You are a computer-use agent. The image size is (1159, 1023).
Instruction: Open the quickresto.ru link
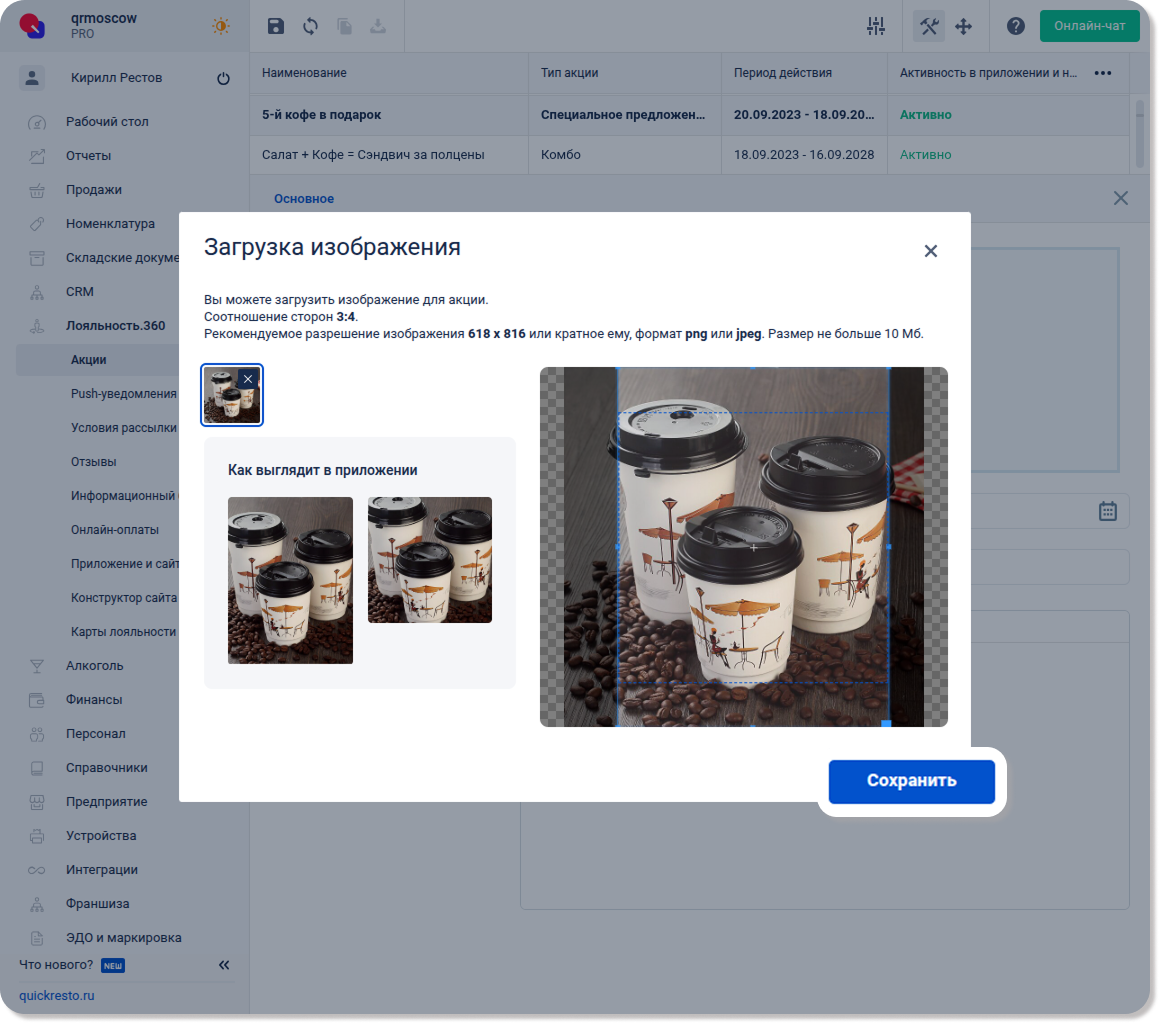56,996
